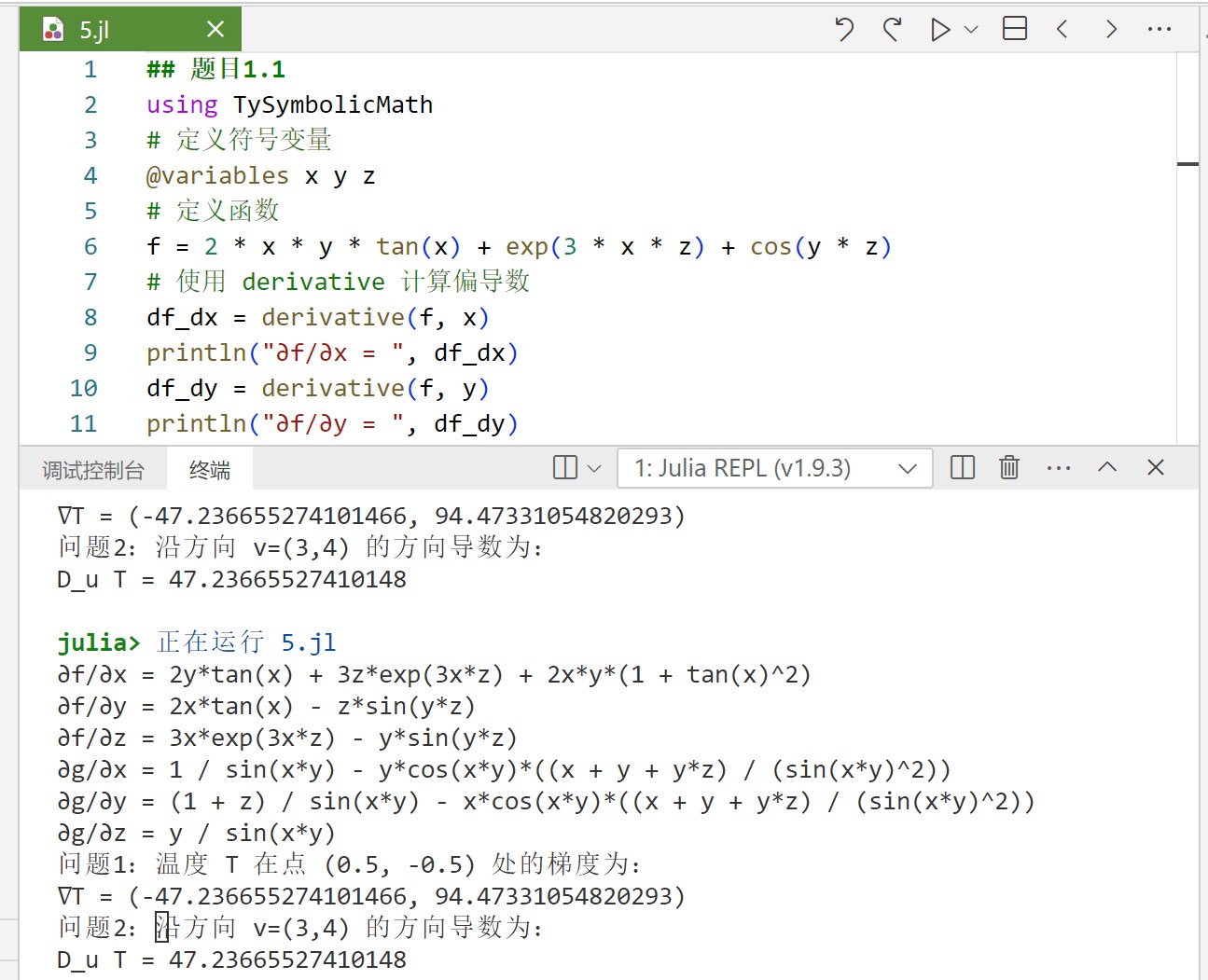Select the 终端 panel tab

210,470
